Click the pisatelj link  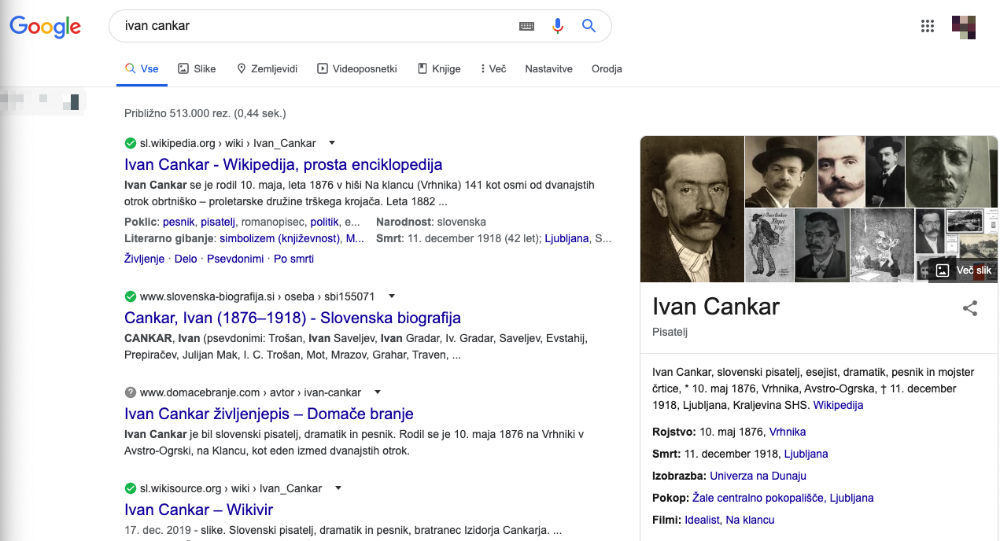click(217, 222)
